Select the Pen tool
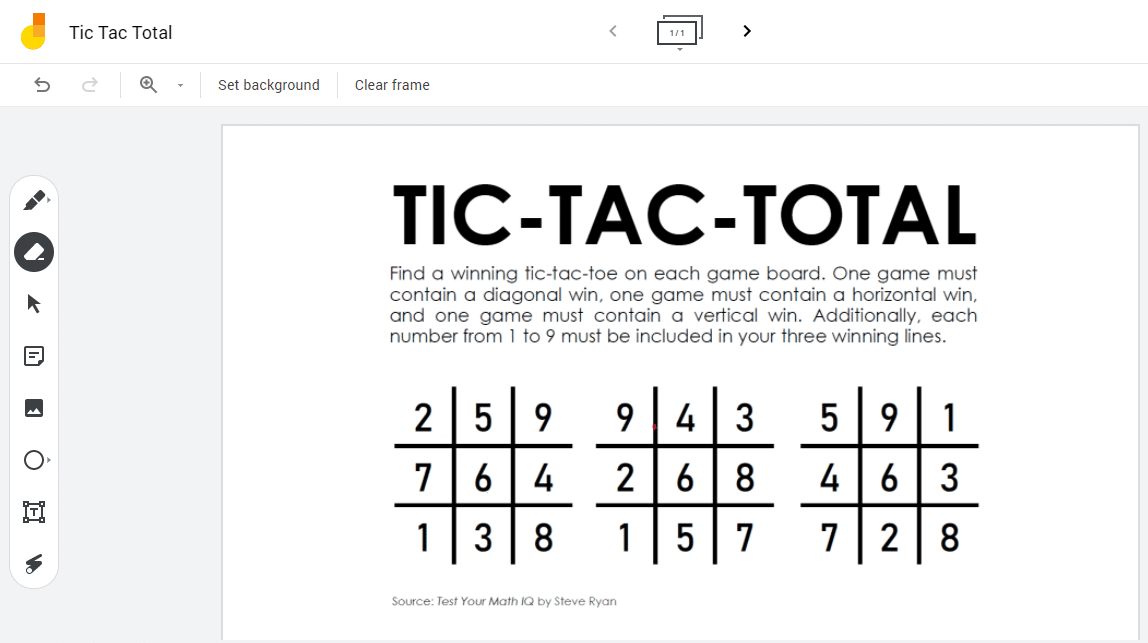Viewport: 1148px width, 643px height. tap(34, 200)
